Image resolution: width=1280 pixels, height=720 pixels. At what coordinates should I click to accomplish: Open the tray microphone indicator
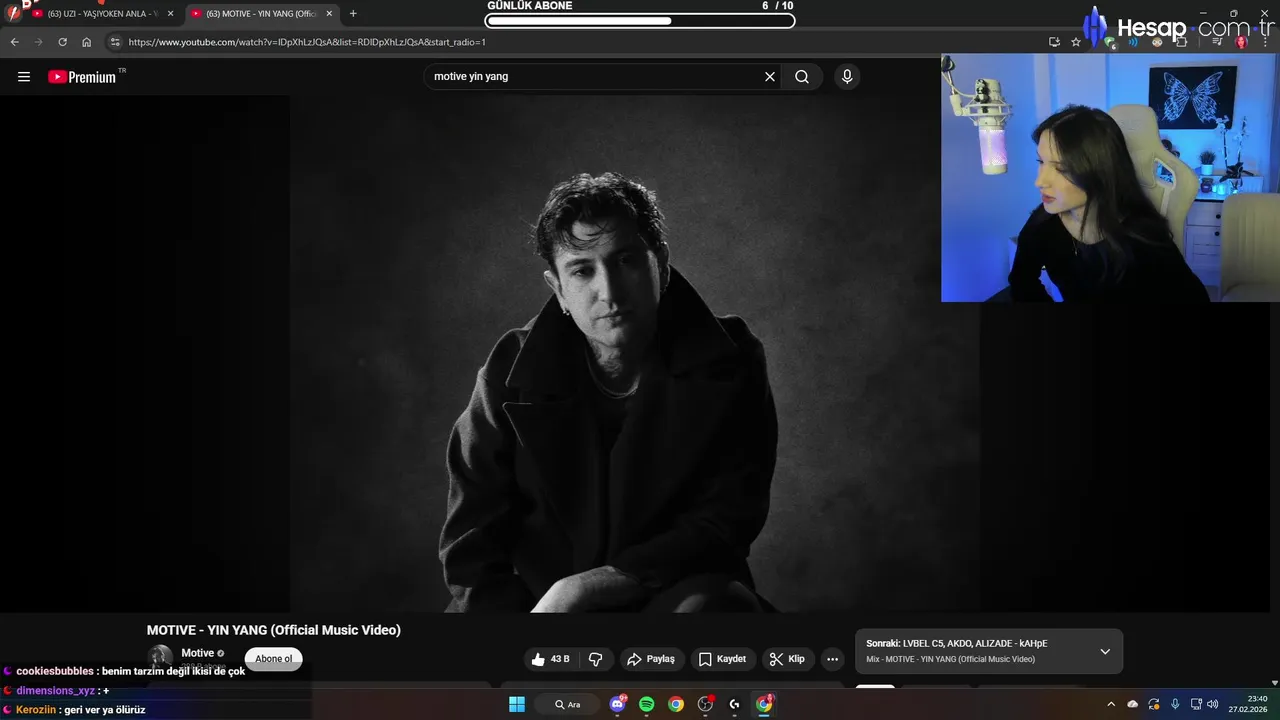1175,704
